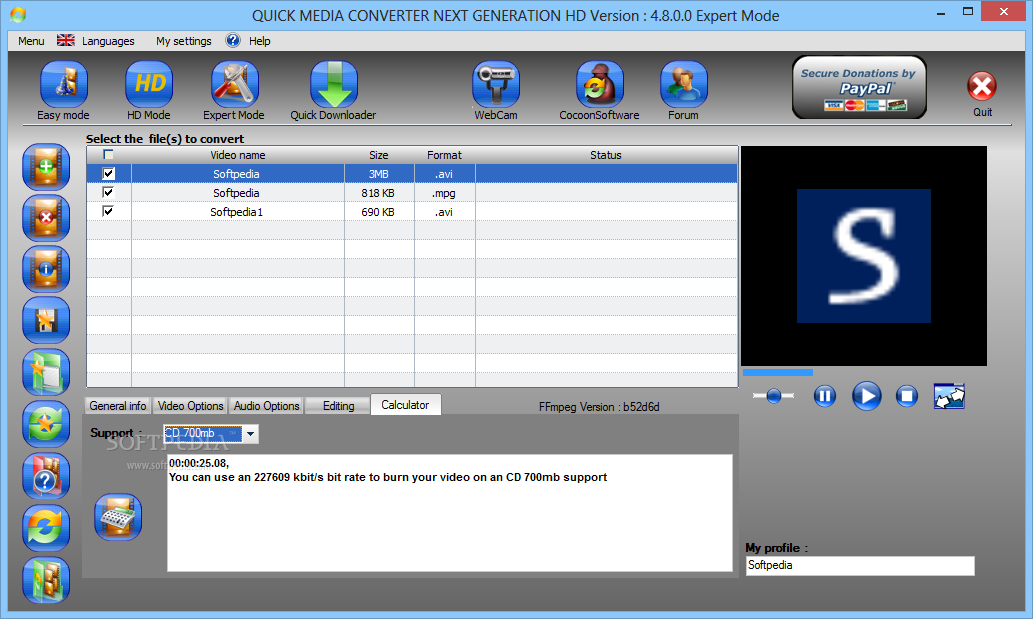The height and width of the screenshot is (619, 1033).
Task: Click the Status column header
Action: [x=605, y=155]
